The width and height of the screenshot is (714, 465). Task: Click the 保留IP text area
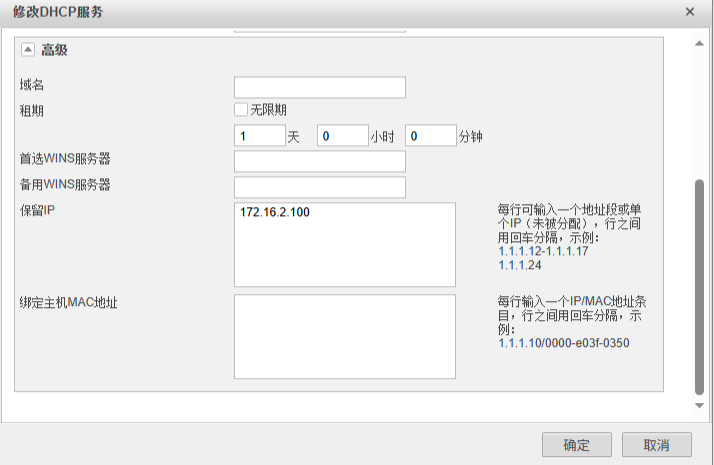345,245
